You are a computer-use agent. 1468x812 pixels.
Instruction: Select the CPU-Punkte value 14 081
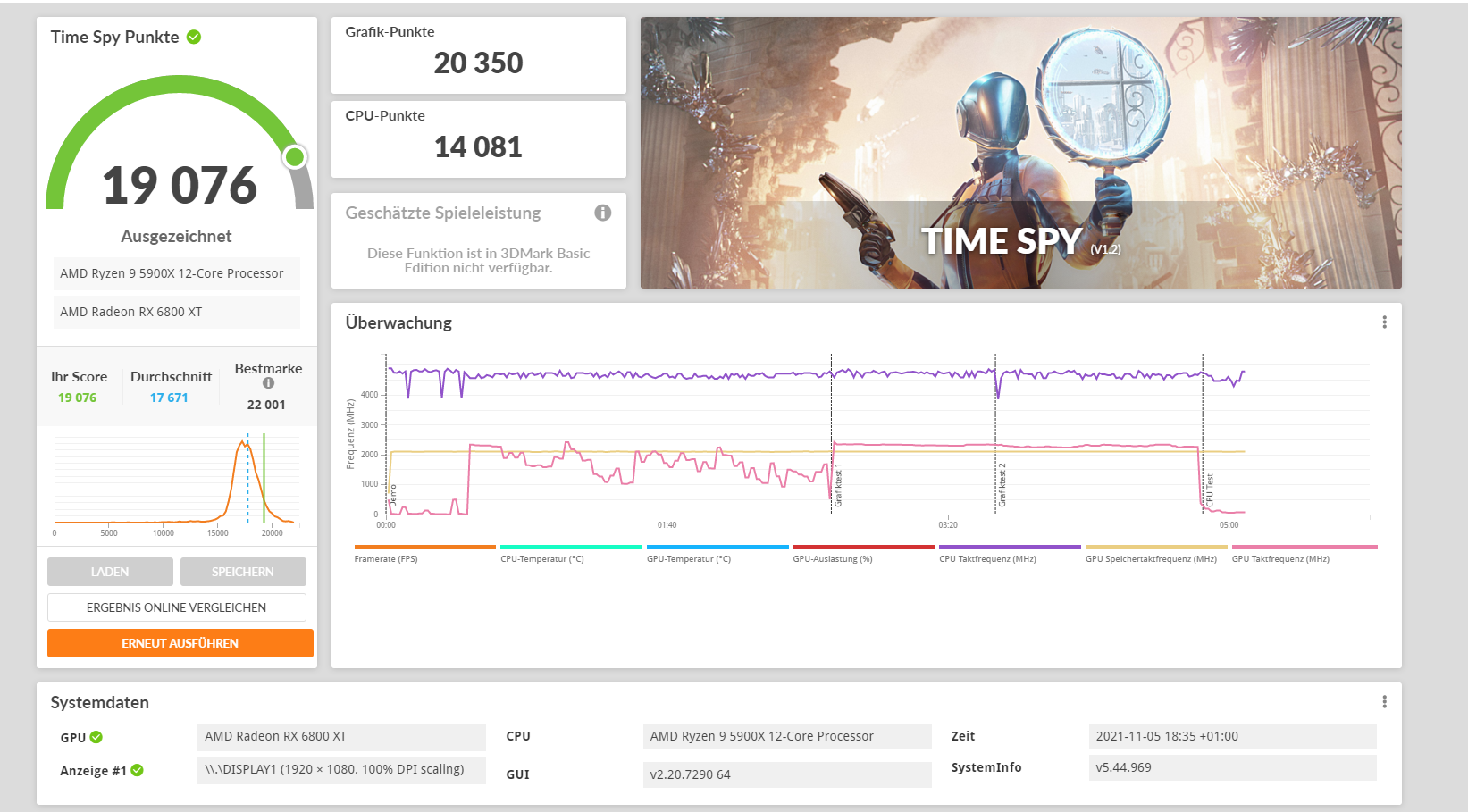tap(479, 147)
